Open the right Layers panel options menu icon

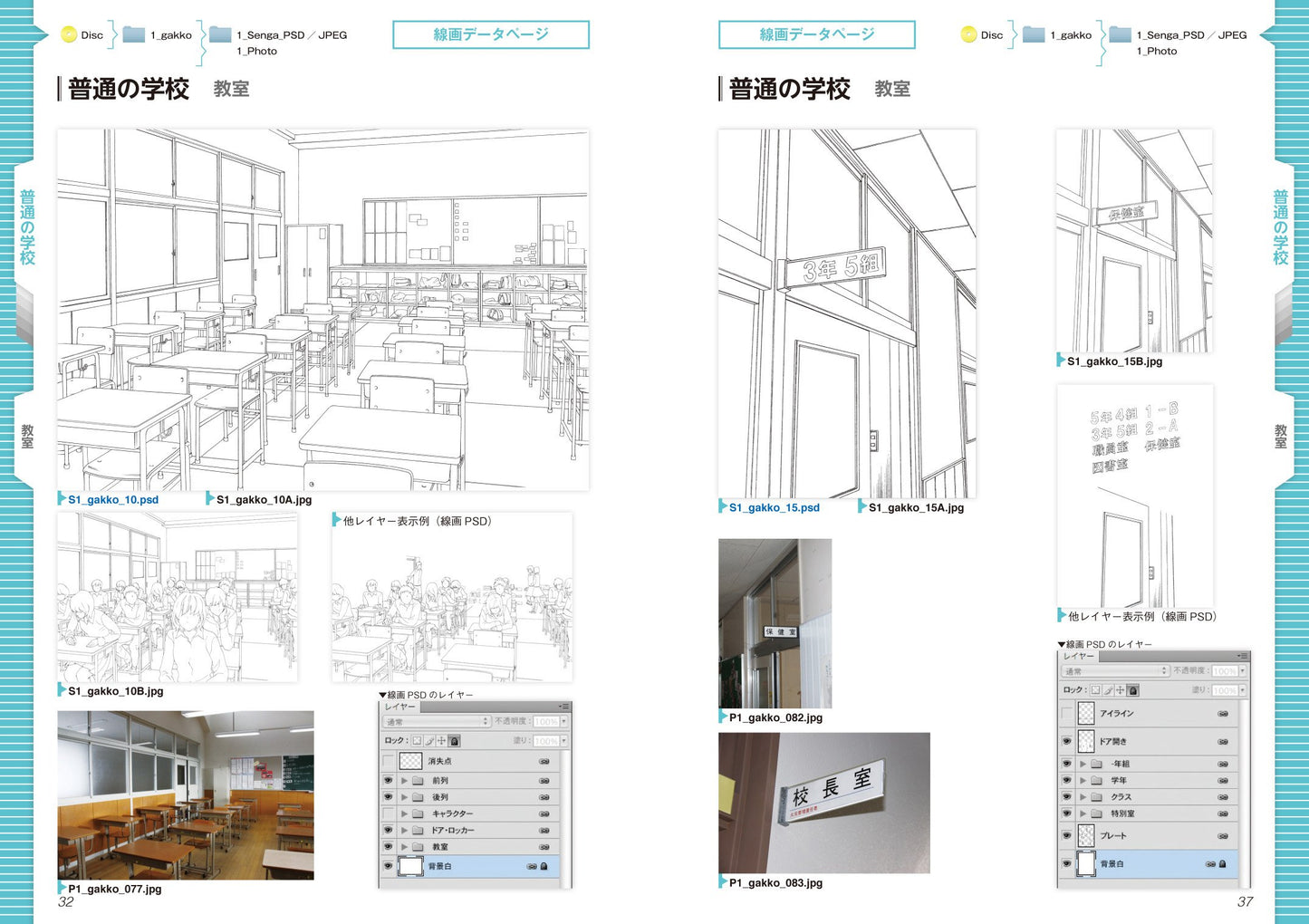point(1243,656)
